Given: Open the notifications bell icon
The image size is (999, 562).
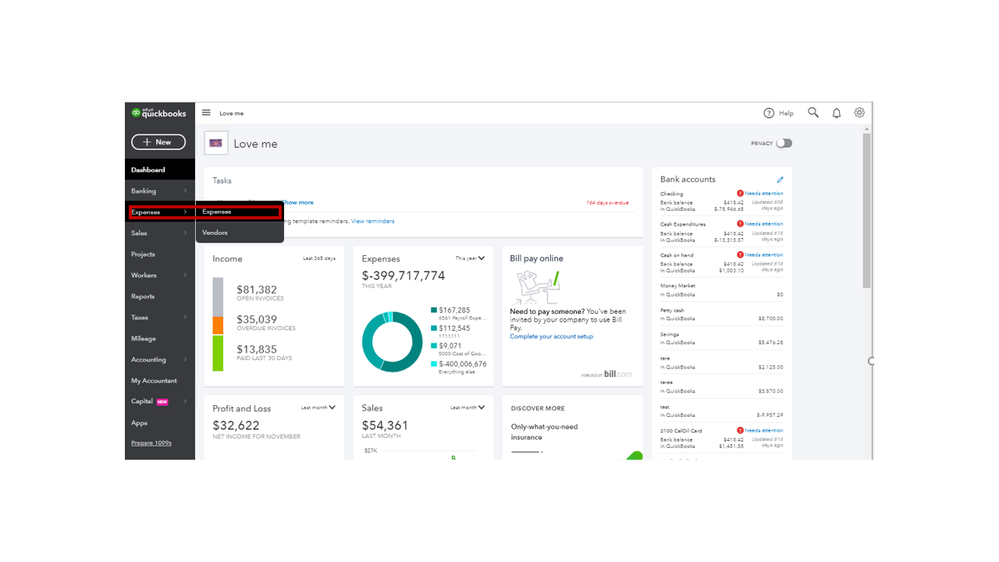Looking at the screenshot, I should (x=837, y=113).
